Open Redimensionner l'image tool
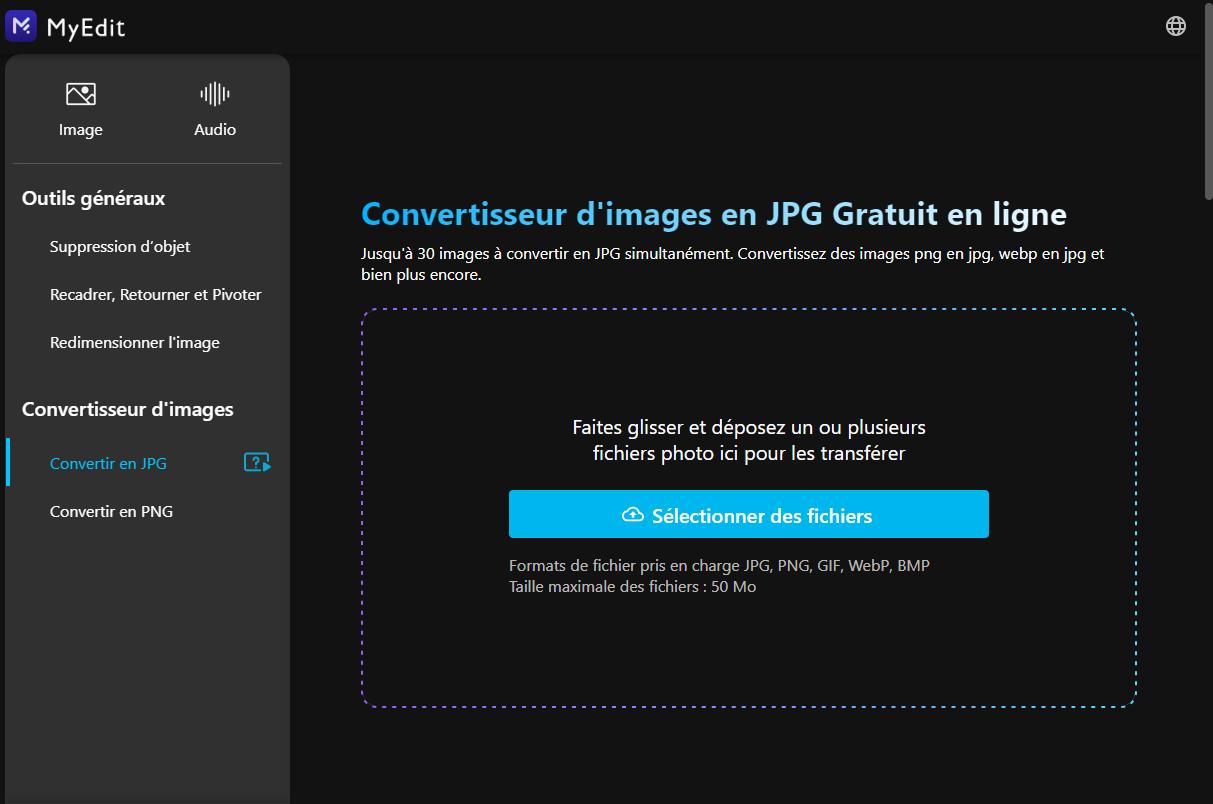This screenshot has height=804, width=1213. pyautogui.click(x=135, y=342)
